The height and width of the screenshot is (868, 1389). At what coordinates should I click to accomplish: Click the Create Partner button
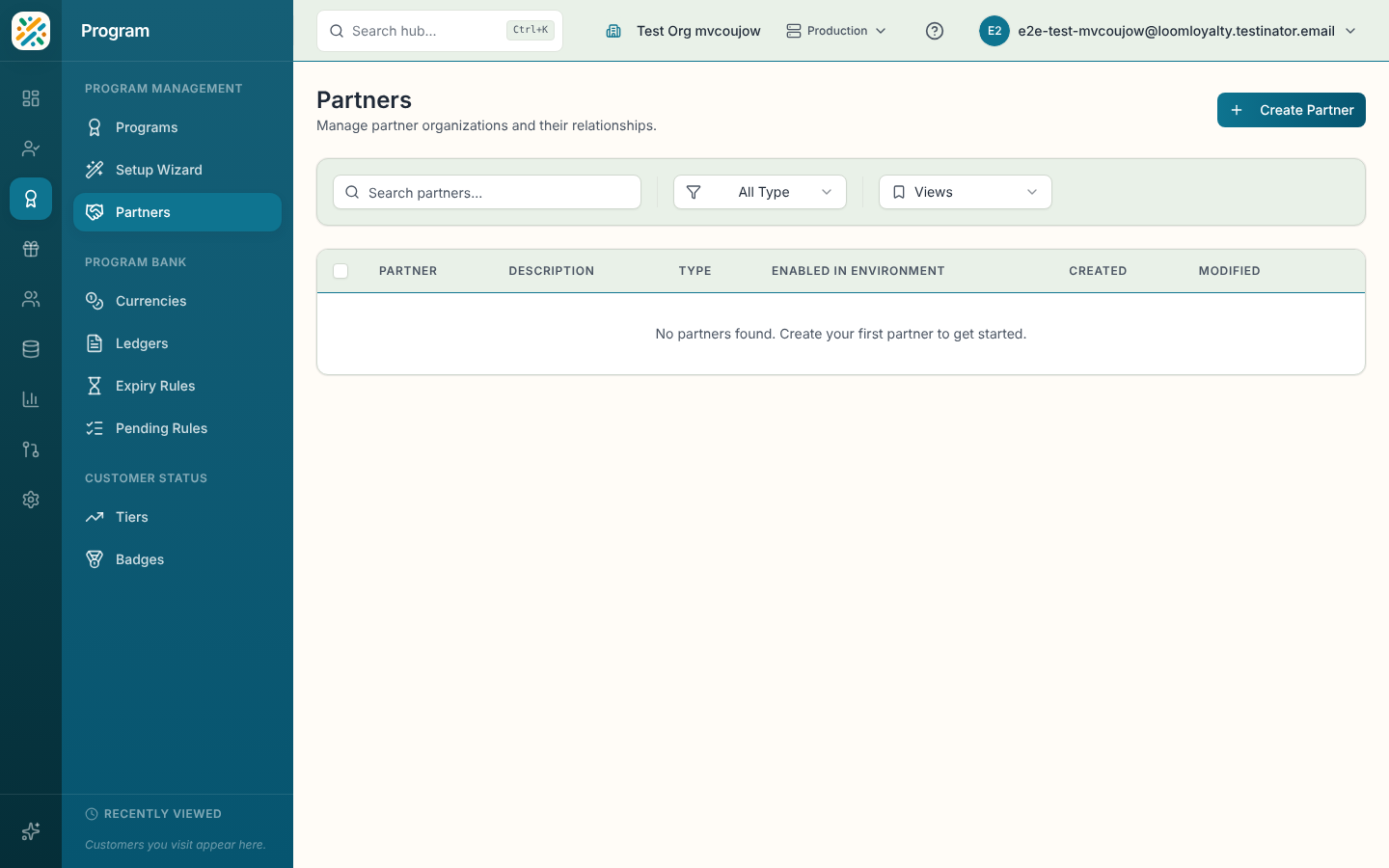coord(1292,110)
